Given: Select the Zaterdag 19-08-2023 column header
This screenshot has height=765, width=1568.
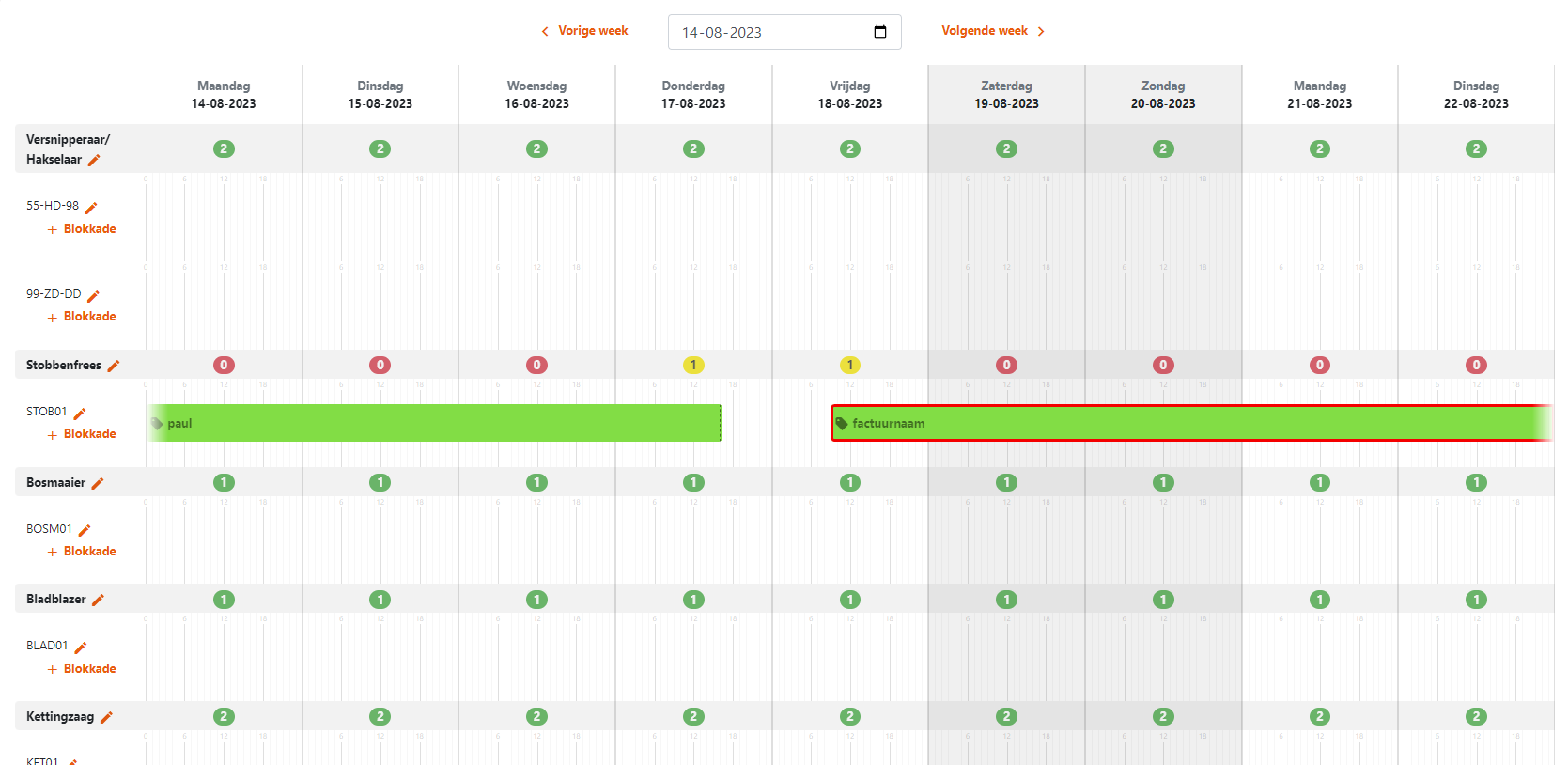Looking at the screenshot, I should tap(1006, 95).
